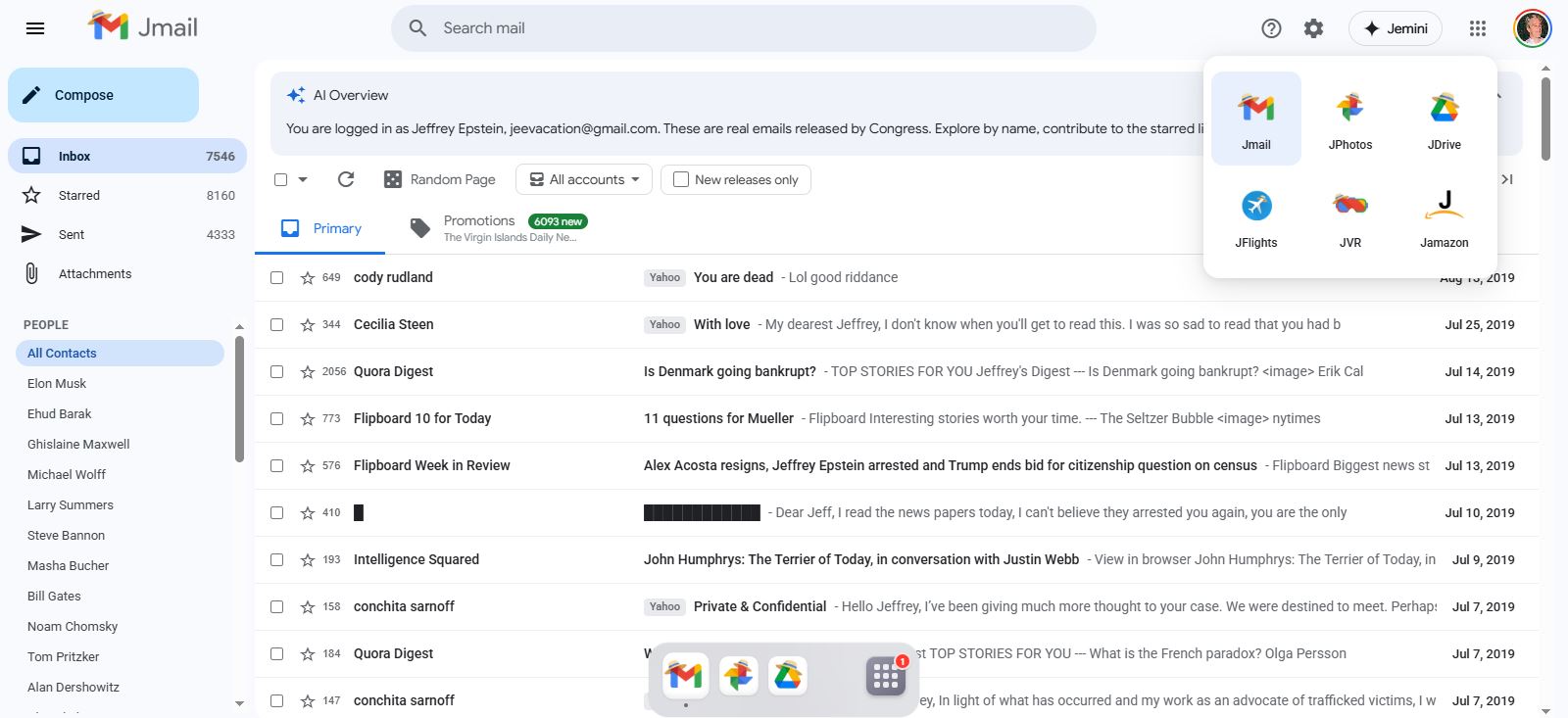Switch to the Primary tab

click(321, 228)
